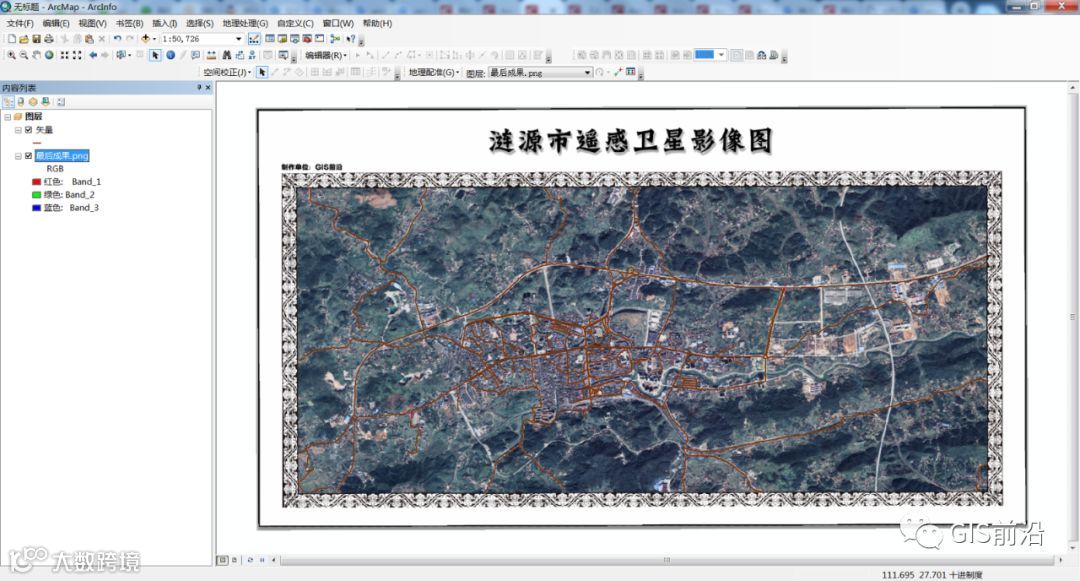The image size is (1080, 581).
Task: Click the 空间校正(J) button
Action: (x=227, y=72)
